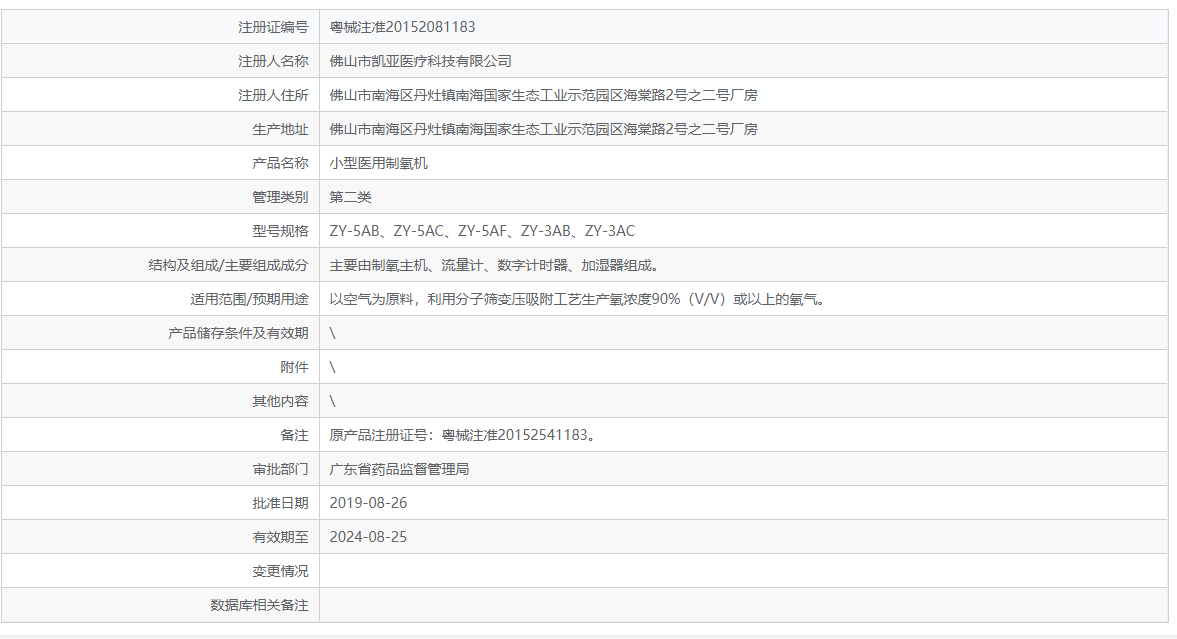The height and width of the screenshot is (639, 1177).
Task: Click the 产品储存条件及有效期 label
Action: tap(238, 333)
